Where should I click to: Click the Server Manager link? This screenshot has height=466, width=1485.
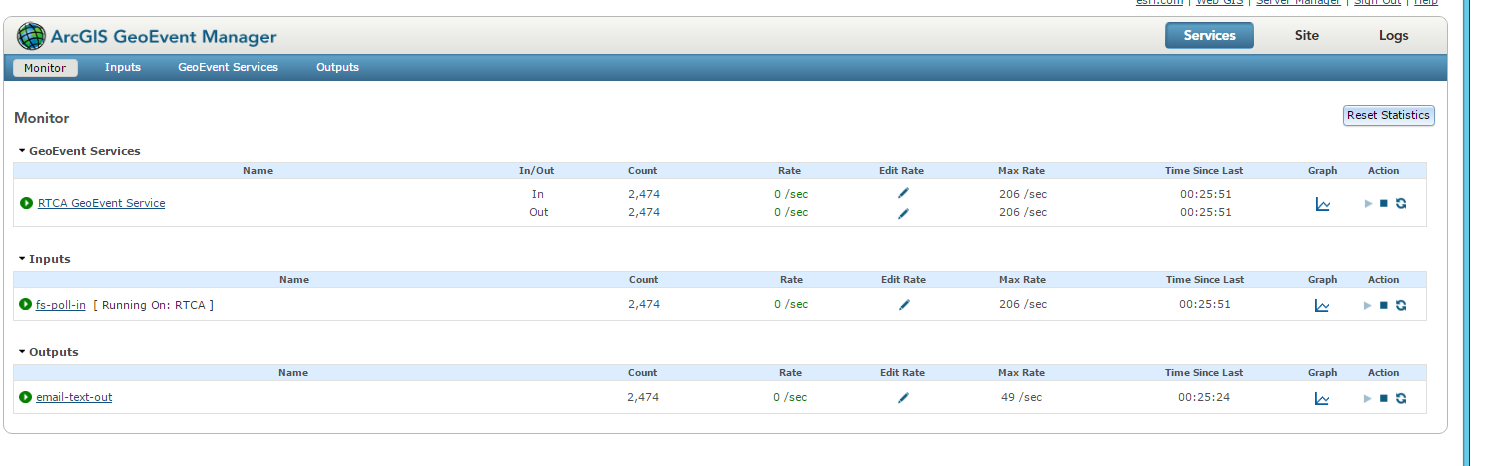1298,3
